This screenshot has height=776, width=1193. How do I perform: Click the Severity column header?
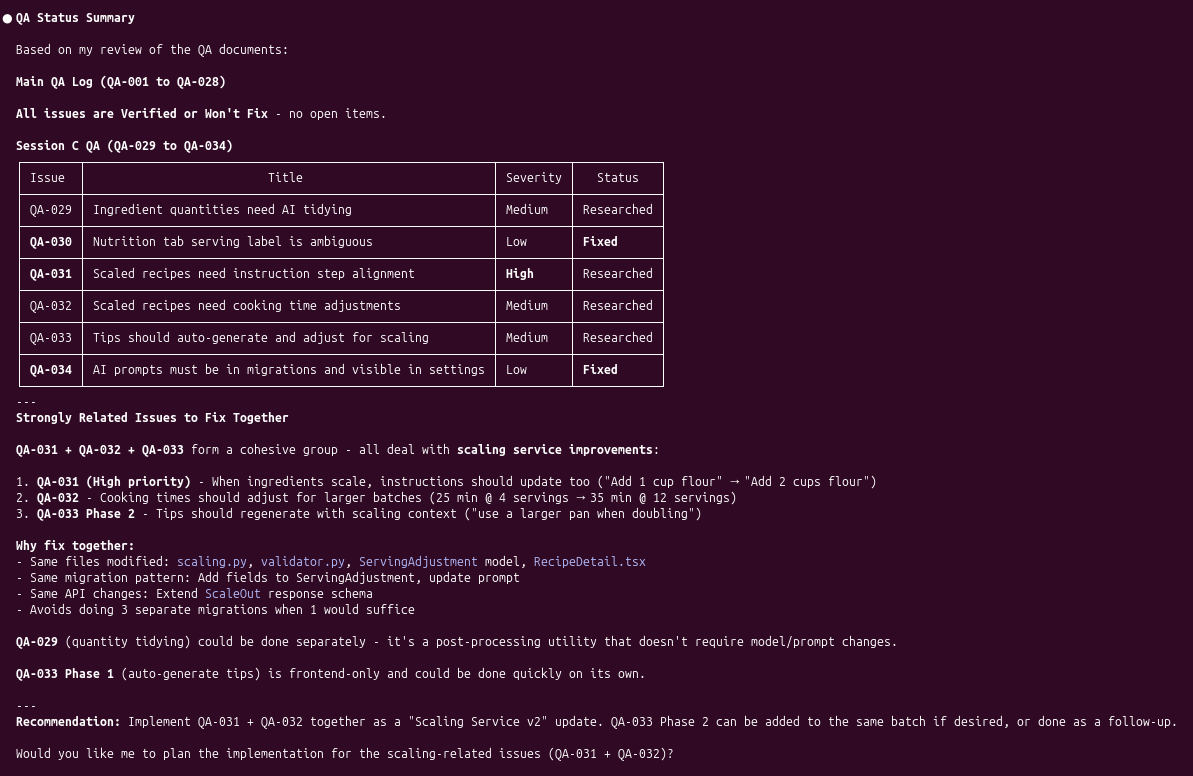[x=533, y=178]
